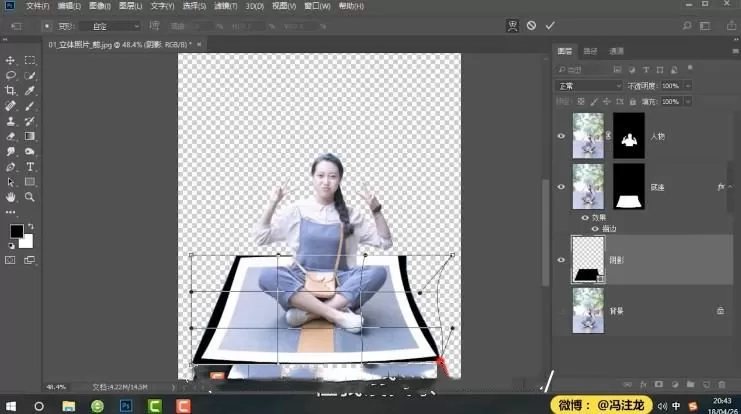
Task: Hide the 人物 layer via eye icon
Action: [562, 135]
